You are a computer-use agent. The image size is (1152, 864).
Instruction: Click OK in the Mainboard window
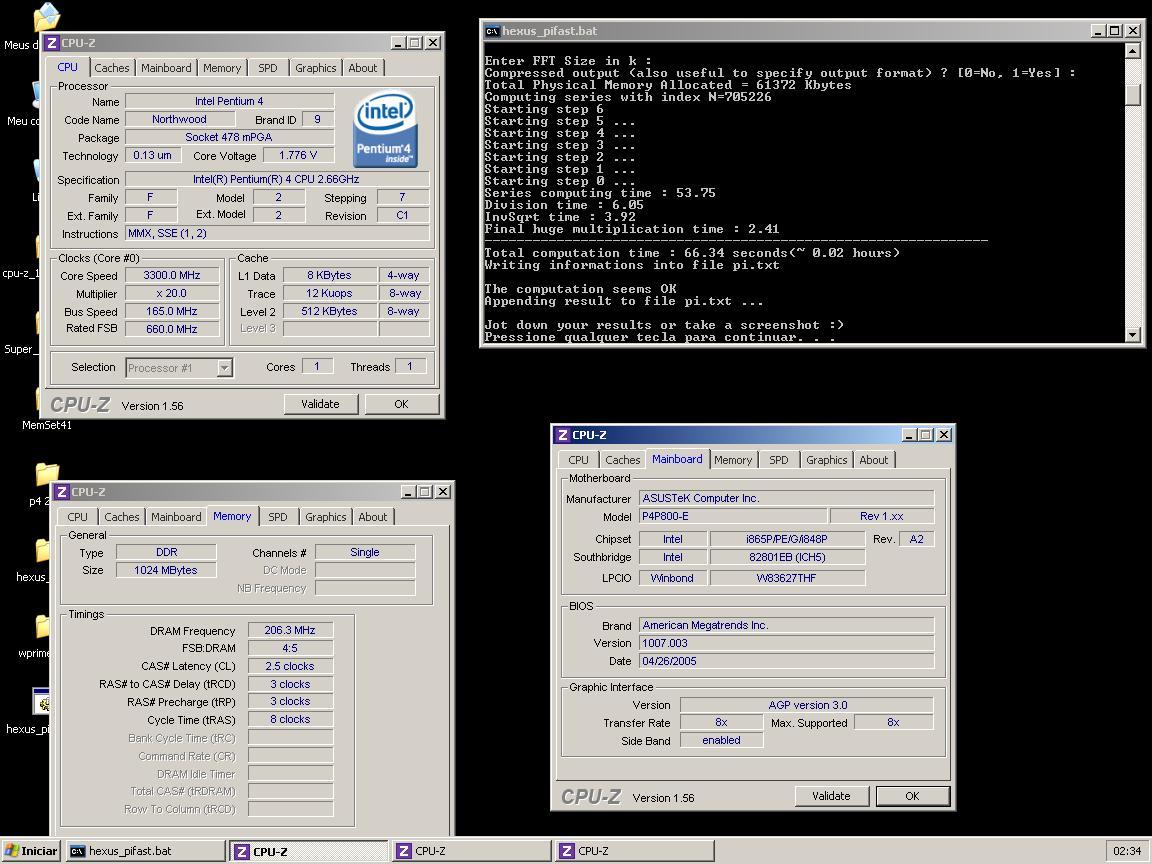[x=912, y=796]
